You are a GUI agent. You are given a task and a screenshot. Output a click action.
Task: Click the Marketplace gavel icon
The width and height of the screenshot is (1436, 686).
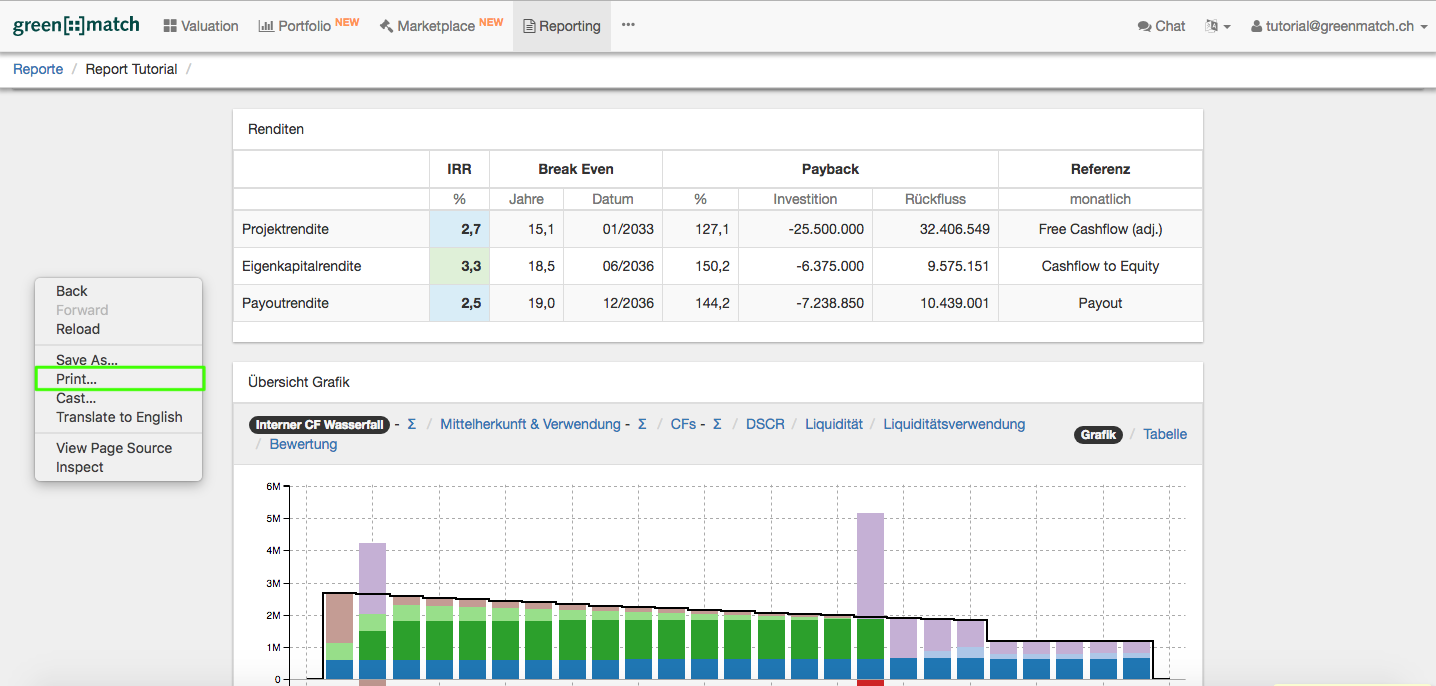[386, 26]
